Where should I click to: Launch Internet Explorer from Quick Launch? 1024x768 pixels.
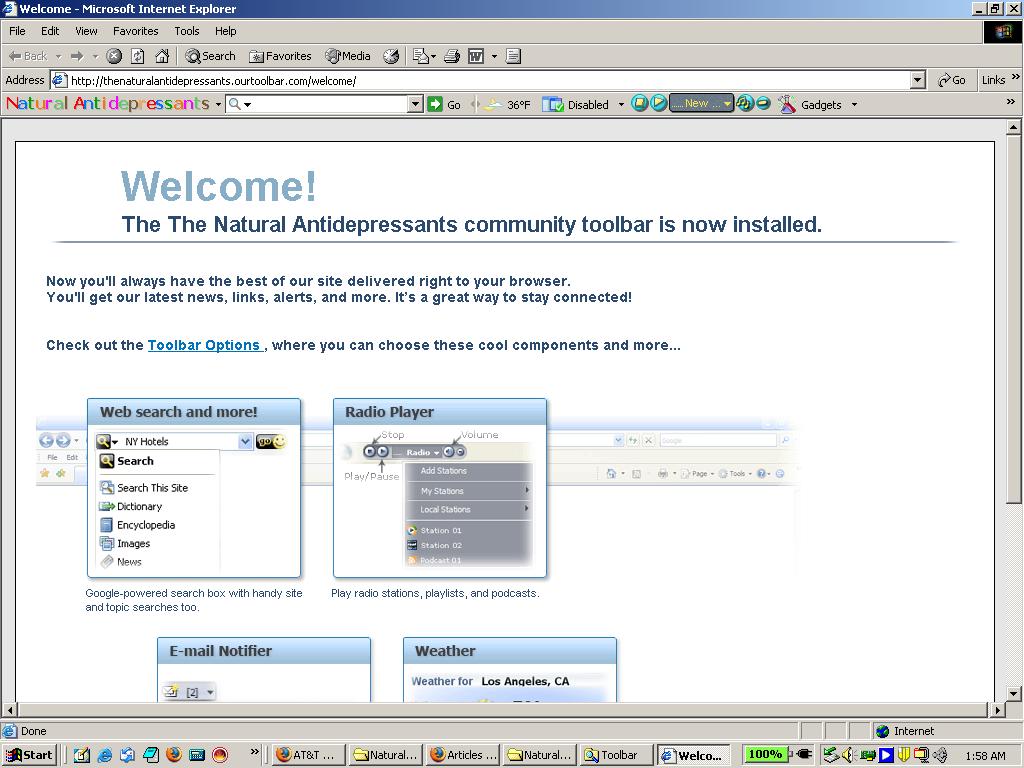click(x=104, y=755)
